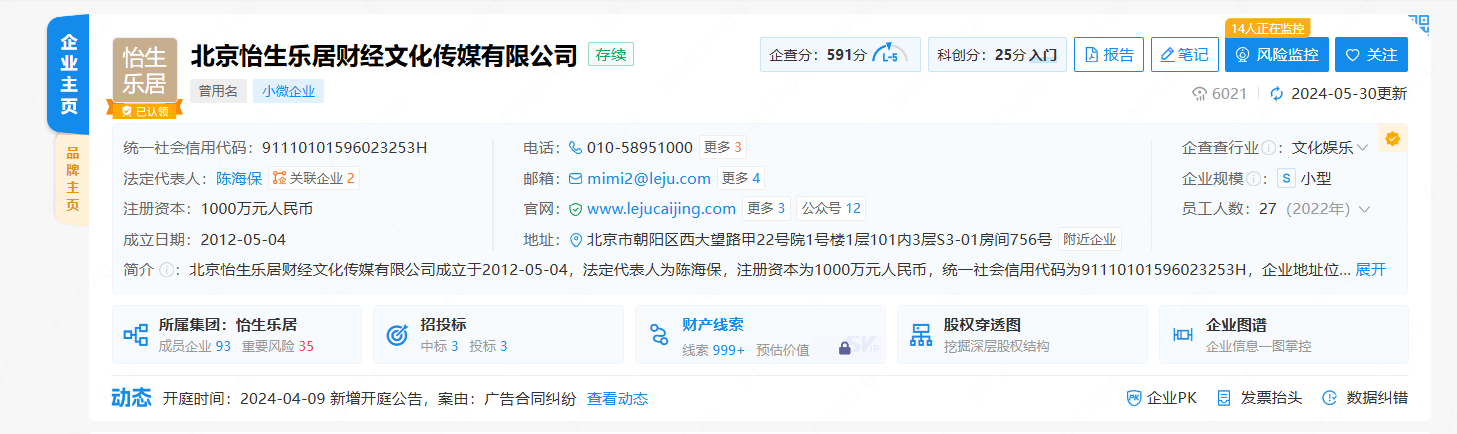This screenshot has height=434, width=1457.
Task: Click the L-5 gauge icon
Action: (x=889, y=55)
